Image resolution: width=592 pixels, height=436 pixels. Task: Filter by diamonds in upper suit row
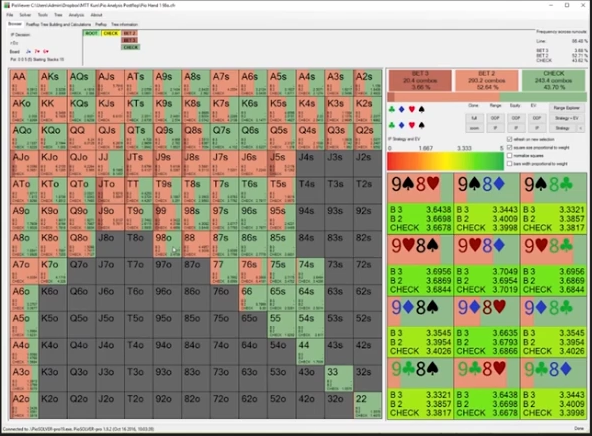402,109
